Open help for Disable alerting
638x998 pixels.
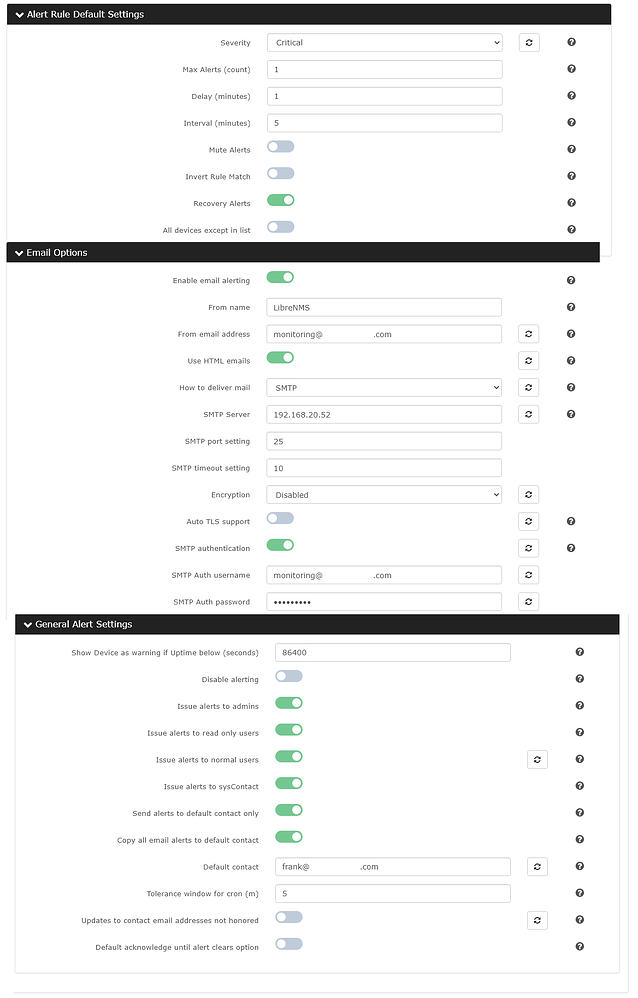pyautogui.click(x=579, y=678)
